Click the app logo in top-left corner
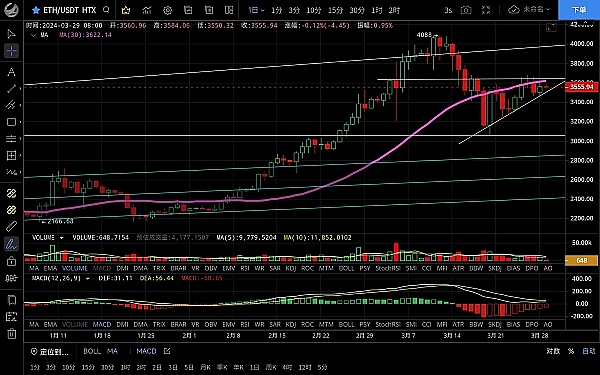This screenshot has height=375, width=600. point(11,10)
